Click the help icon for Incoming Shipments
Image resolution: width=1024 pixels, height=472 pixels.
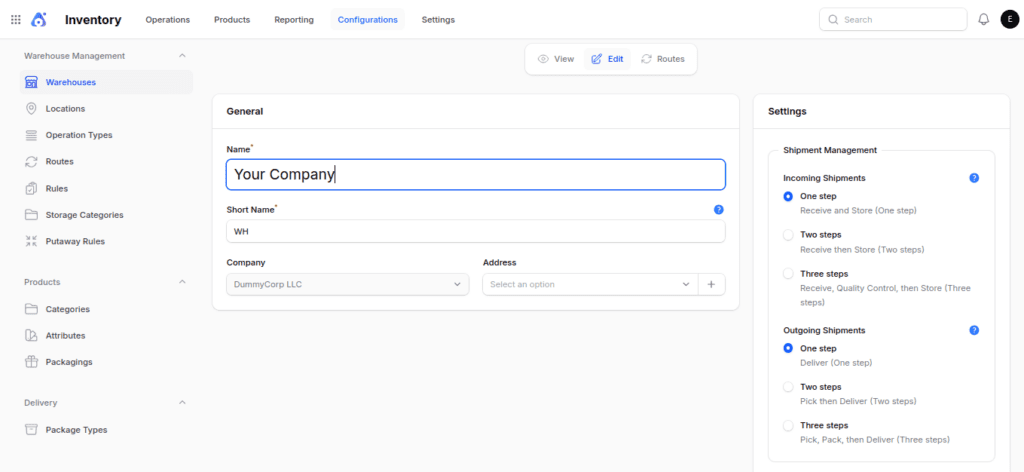click(x=974, y=178)
